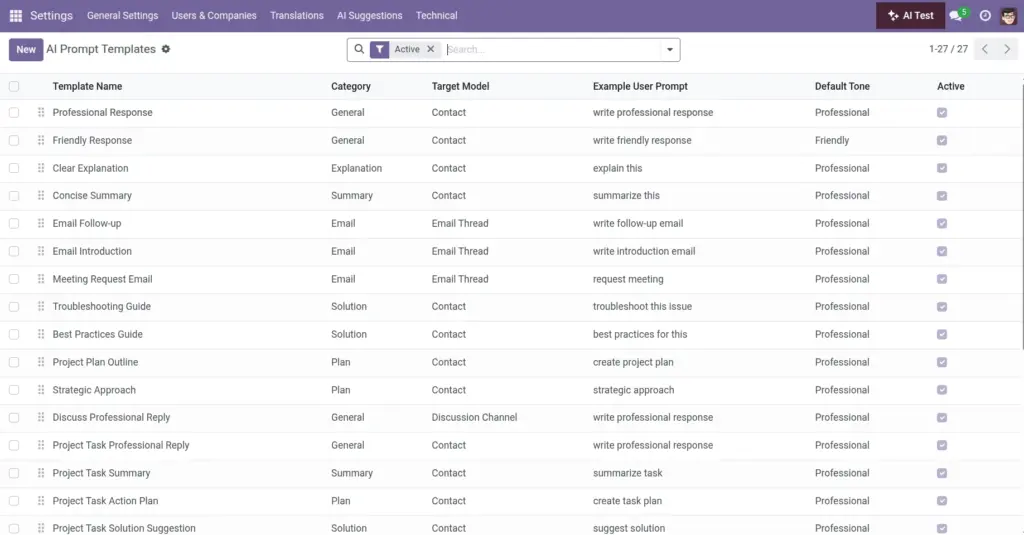
Task: Focus the search input field
Action: pos(552,50)
